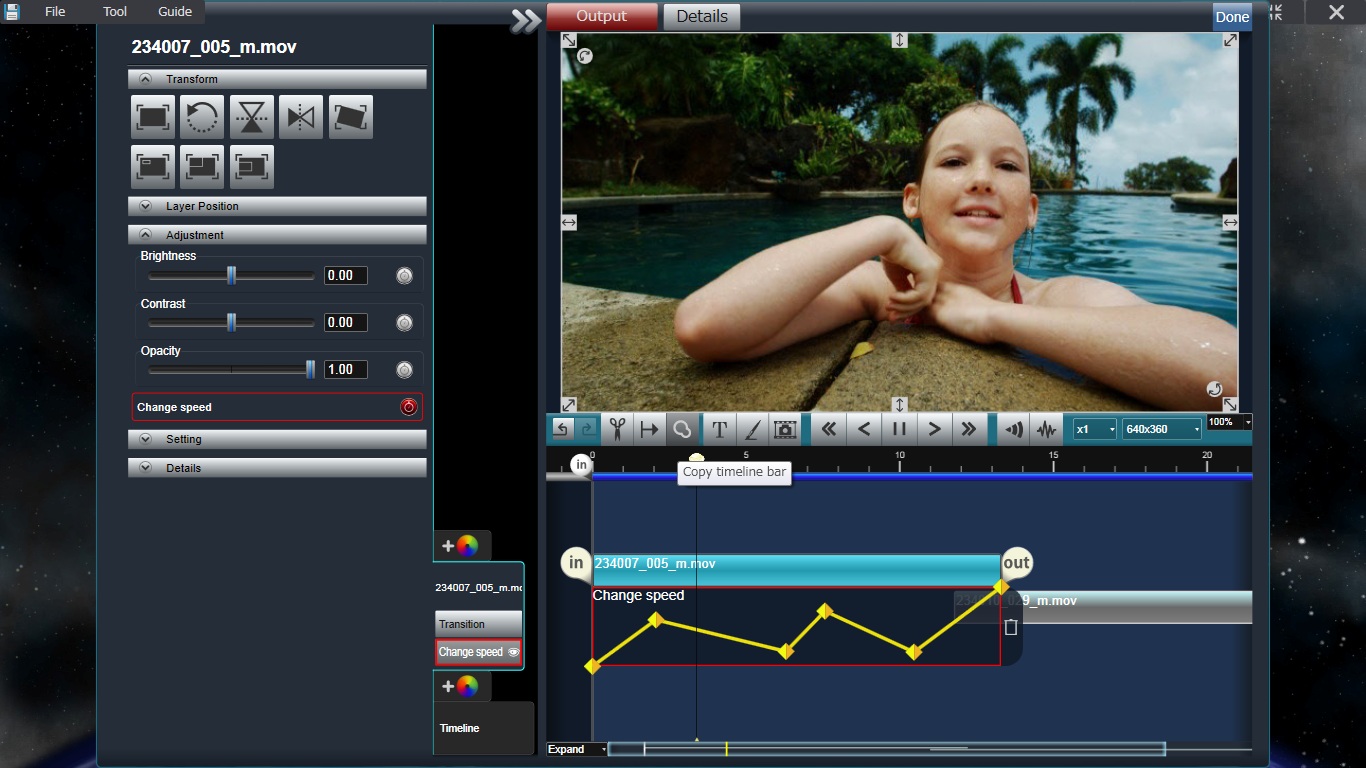Adjust the Opacity slider
This screenshot has width=1366, height=768.
pyautogui.click(x=231, y=370)
